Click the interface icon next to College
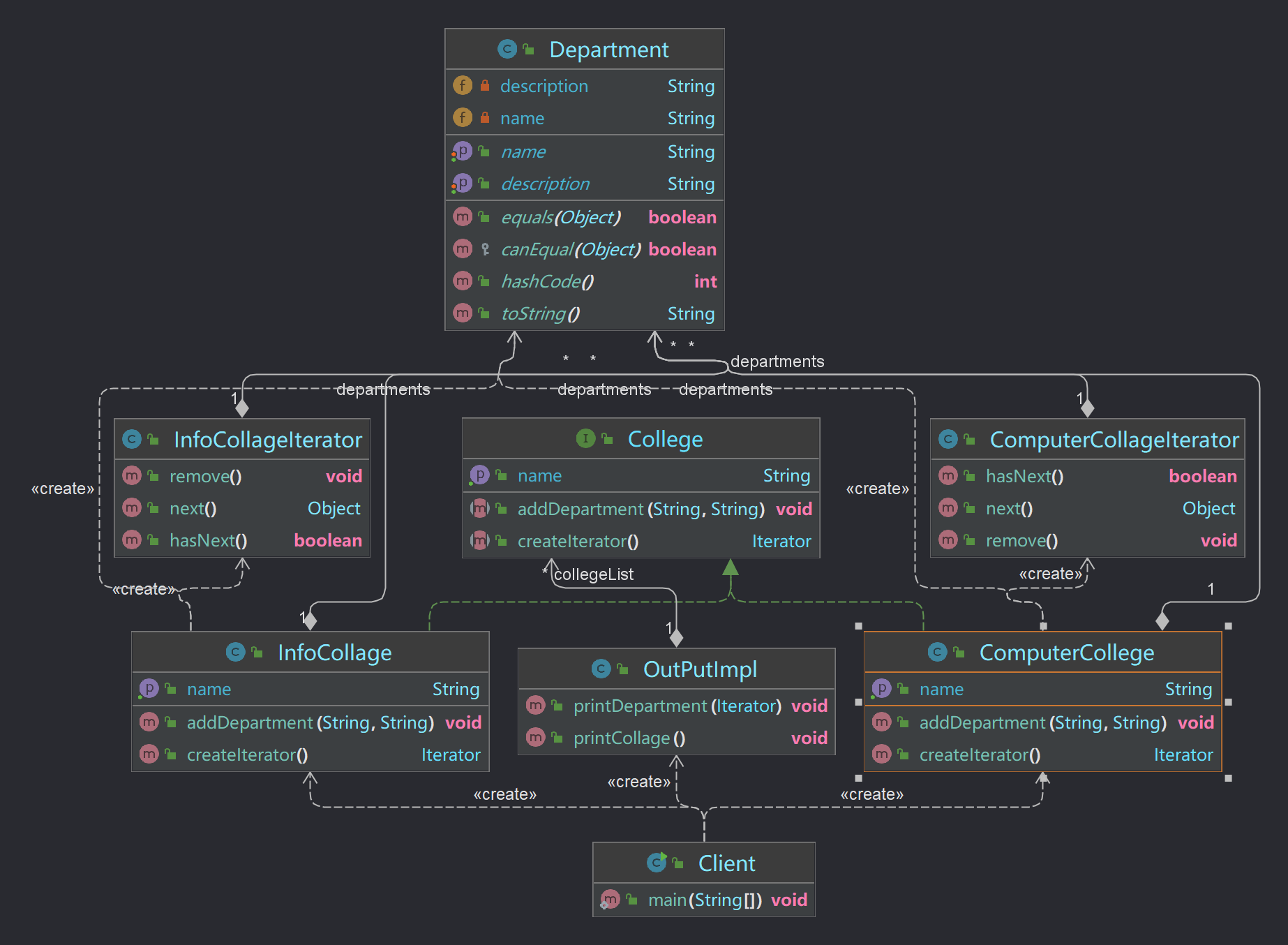Screen dimensions: 1288x945 (585, 438)
